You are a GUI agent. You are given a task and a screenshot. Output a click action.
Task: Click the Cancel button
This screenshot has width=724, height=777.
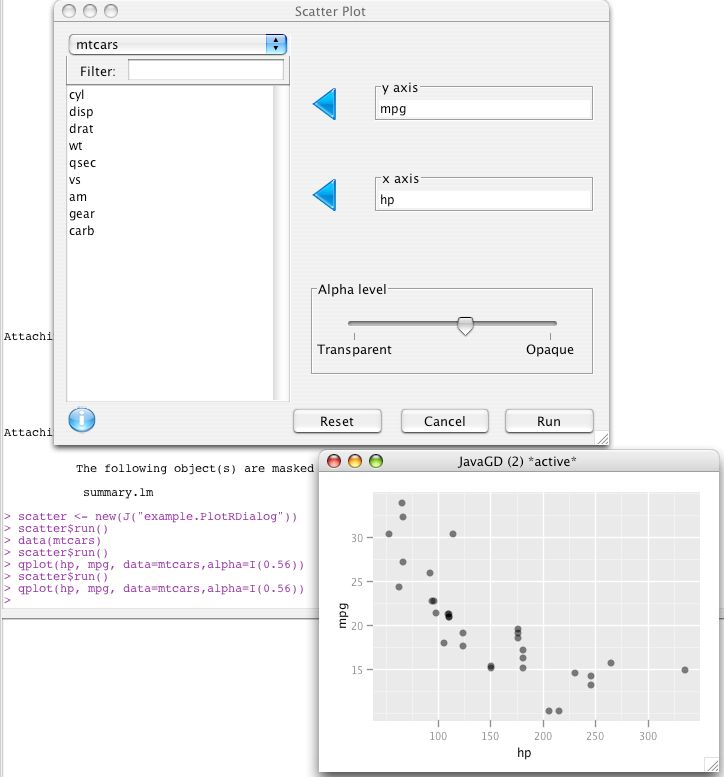click(445, 421)
